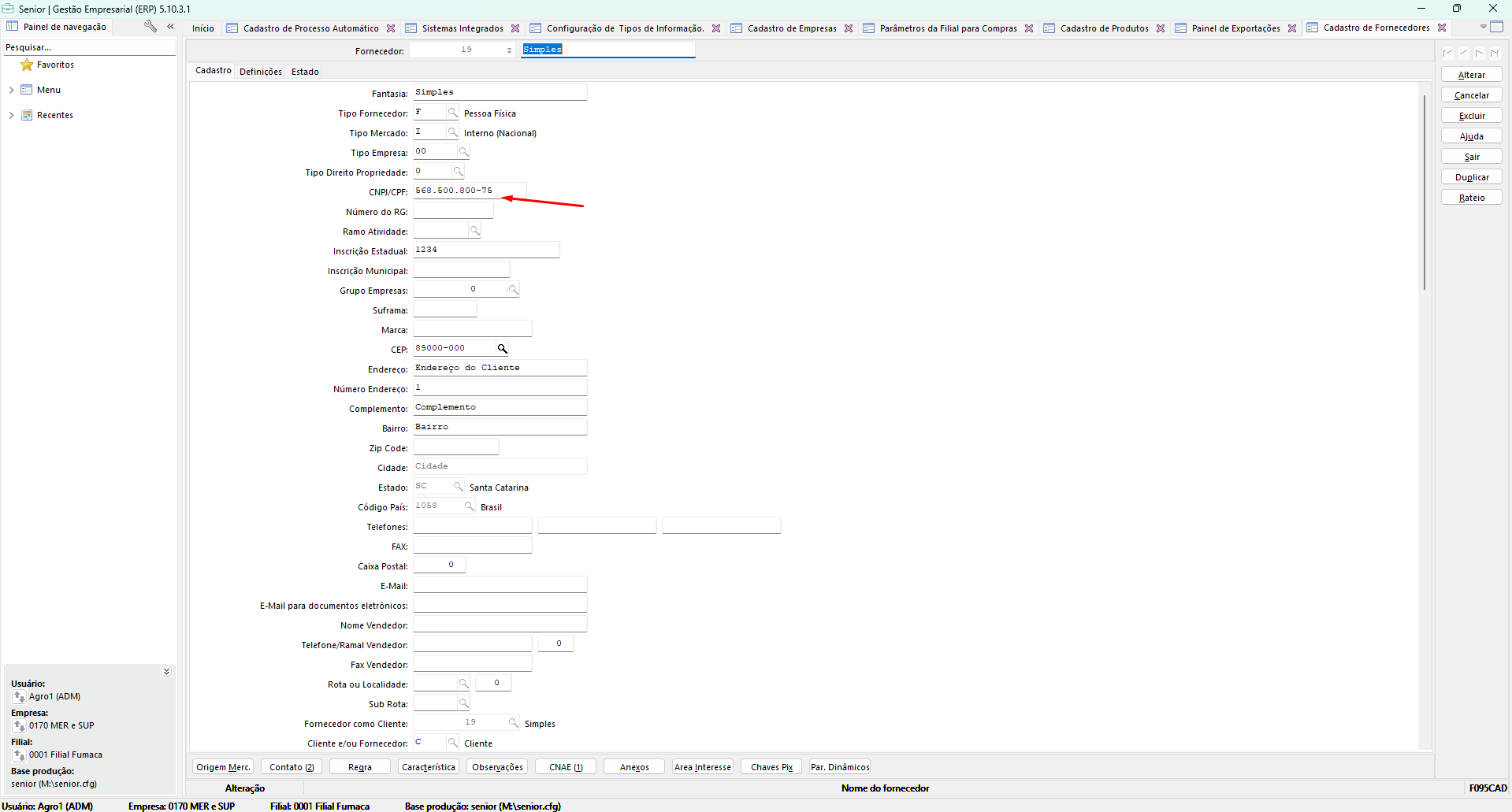1512x812 pixels.
Task: Open the Estado sub-tab
Action: (305, 72)
